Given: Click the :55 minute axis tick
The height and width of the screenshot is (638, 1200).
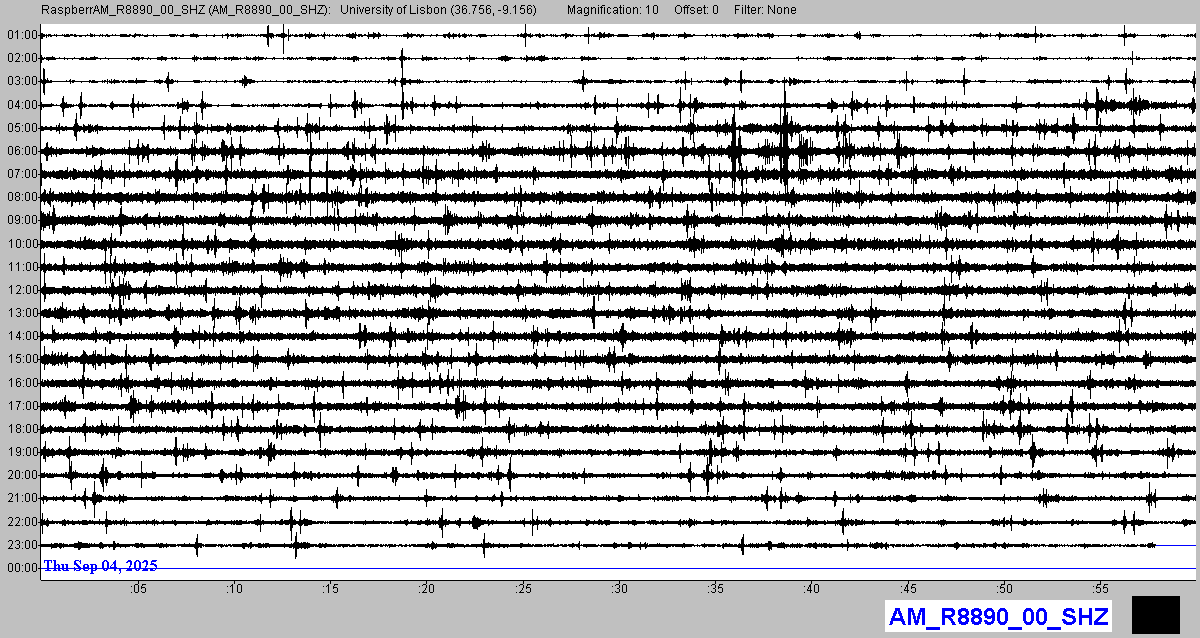Looking at the screenshot, I should tap(1100, 588).
